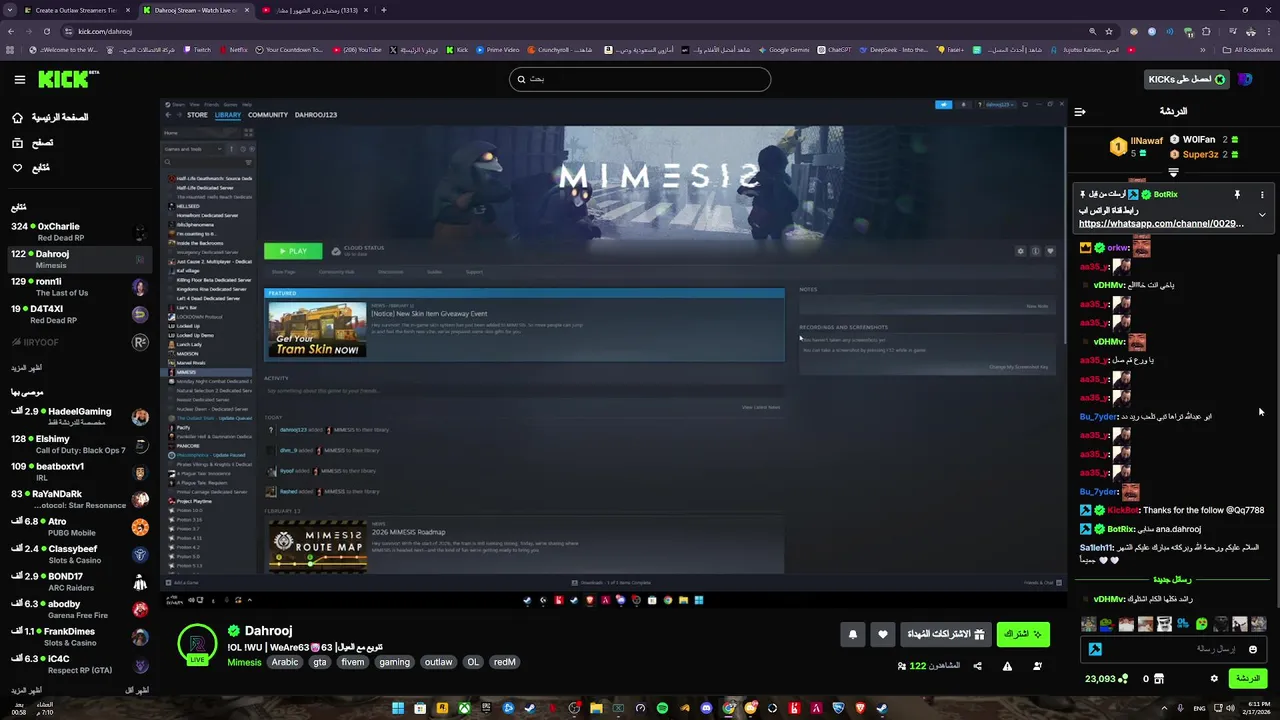Open the home page sidebar link
Image resolution: width=1280 pixels, height=720 pixels.
[x=51, y=117]
